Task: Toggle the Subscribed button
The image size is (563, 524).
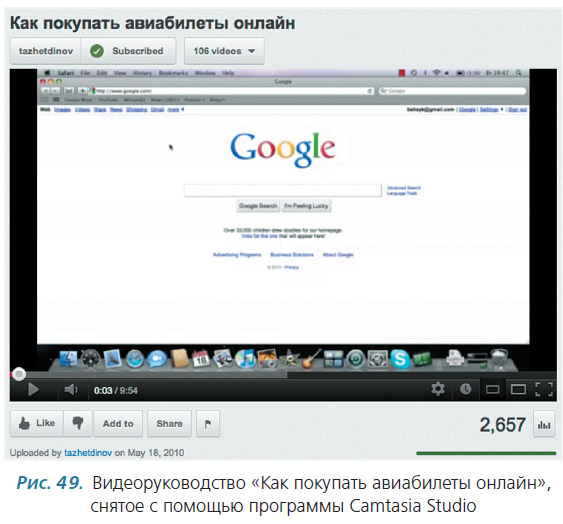Action: pyautogui.click(x=129, y=51)
